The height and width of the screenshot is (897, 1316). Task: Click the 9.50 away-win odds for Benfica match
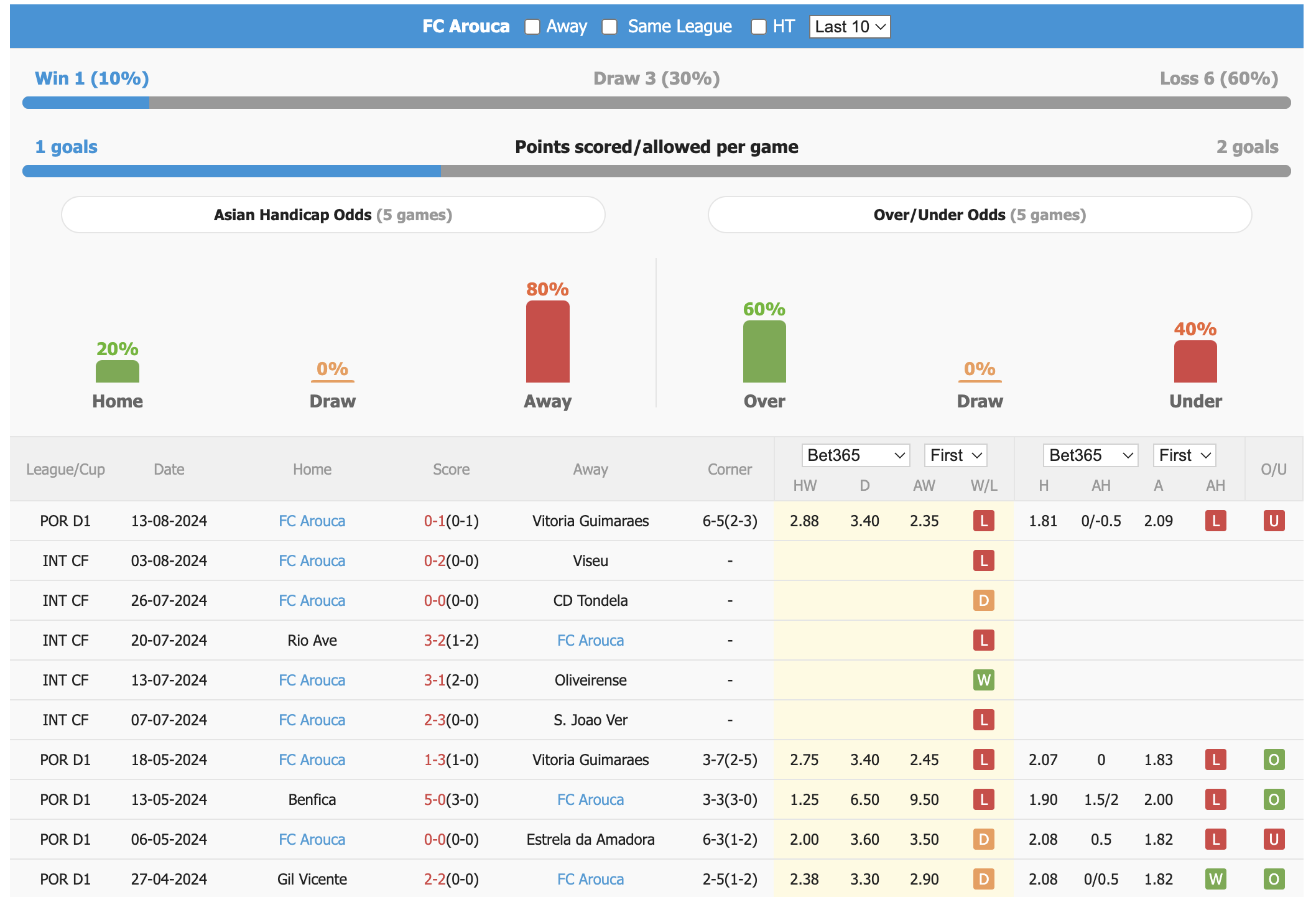click(924, 799)
